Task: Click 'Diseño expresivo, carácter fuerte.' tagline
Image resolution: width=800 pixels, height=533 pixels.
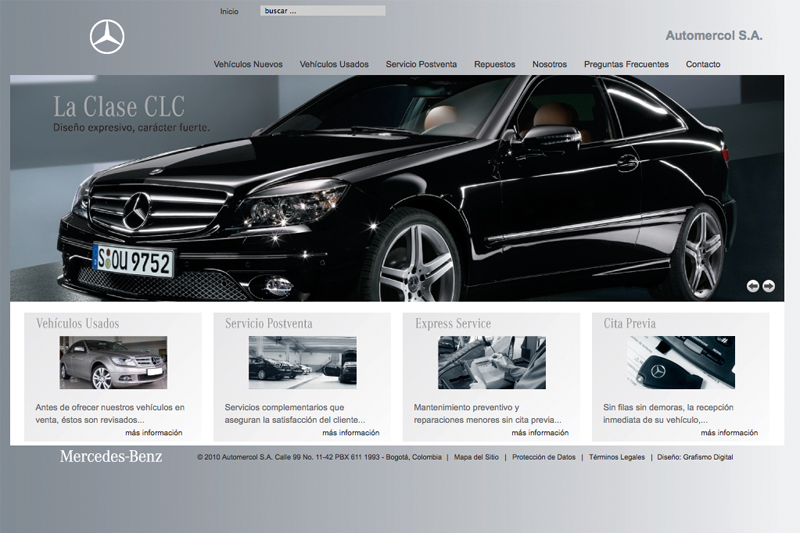Action: 132,128
